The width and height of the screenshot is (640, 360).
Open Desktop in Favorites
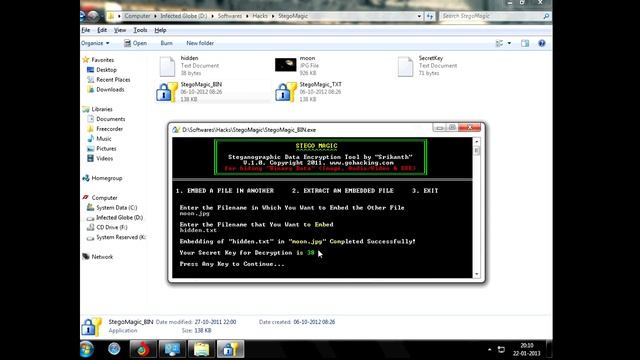[x=106, y=70]
